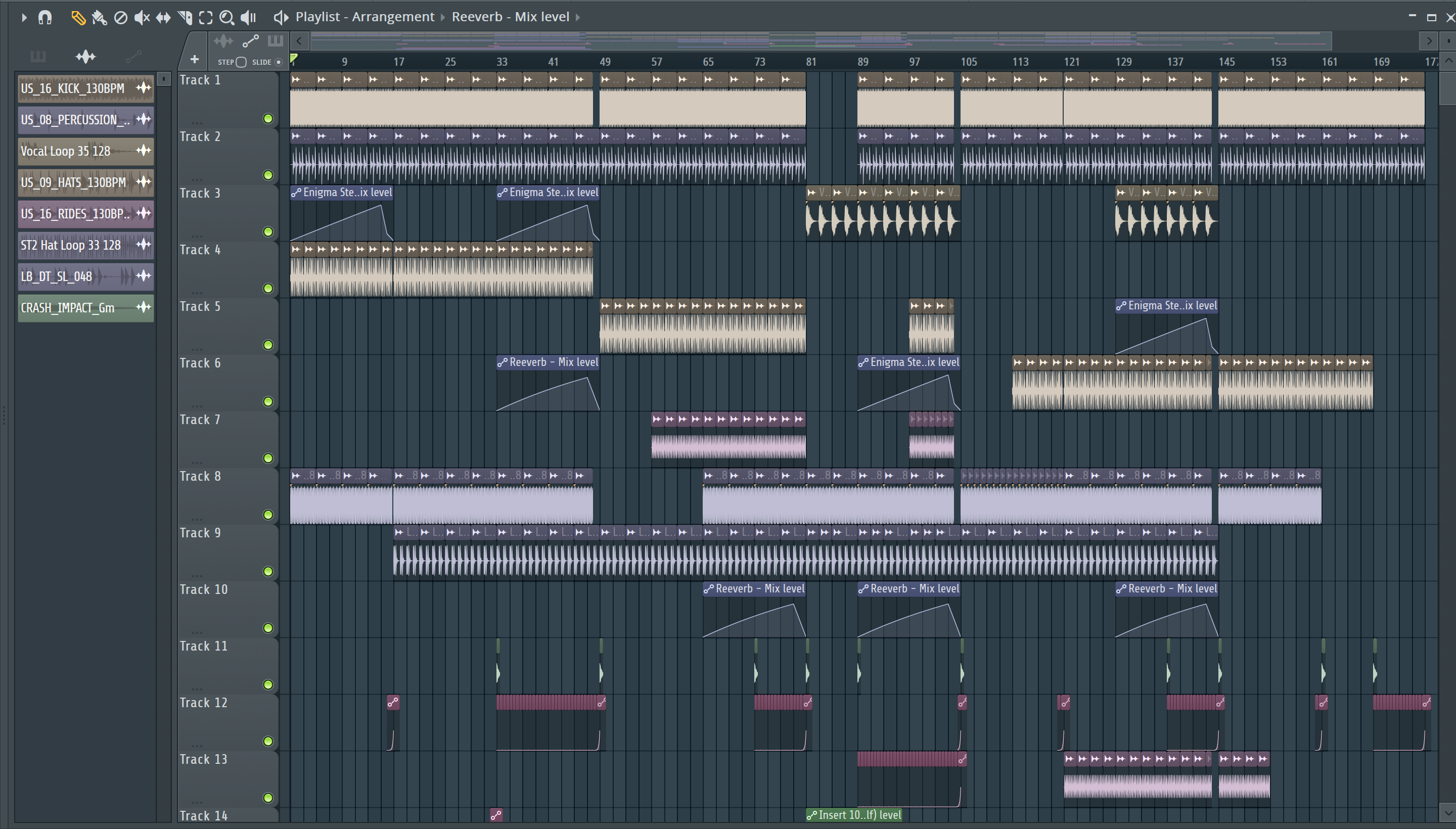
Task: Mute Track 3 with its green toggle
Action: (x=267, y=232)
